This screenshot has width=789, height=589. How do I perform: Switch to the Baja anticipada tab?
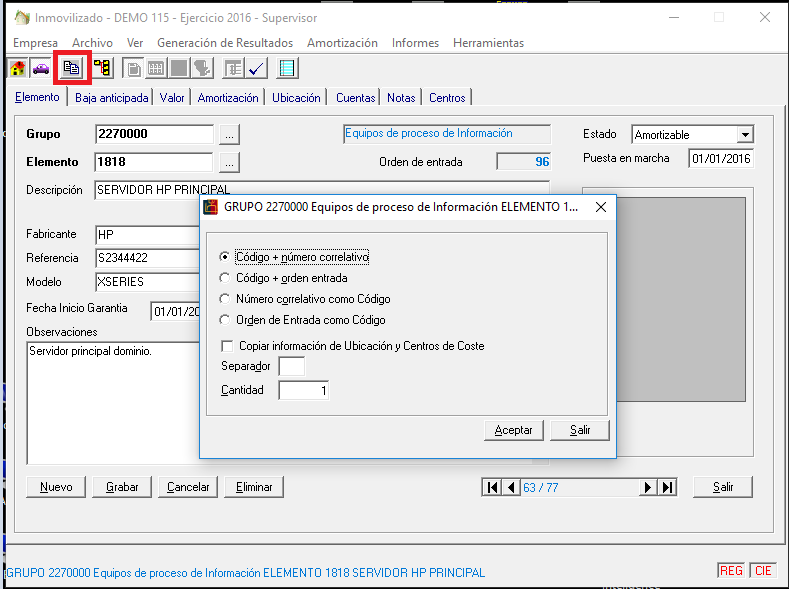click(x=111, y=98)
